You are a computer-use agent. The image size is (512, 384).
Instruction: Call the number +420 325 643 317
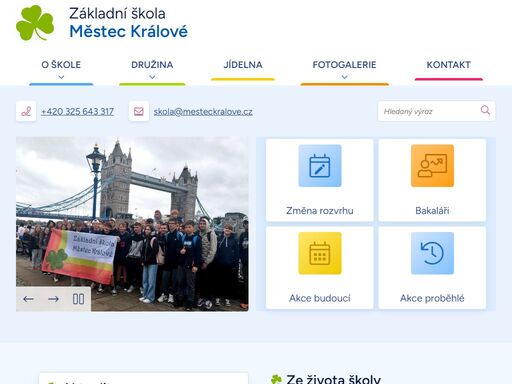(x=77, y=111)
